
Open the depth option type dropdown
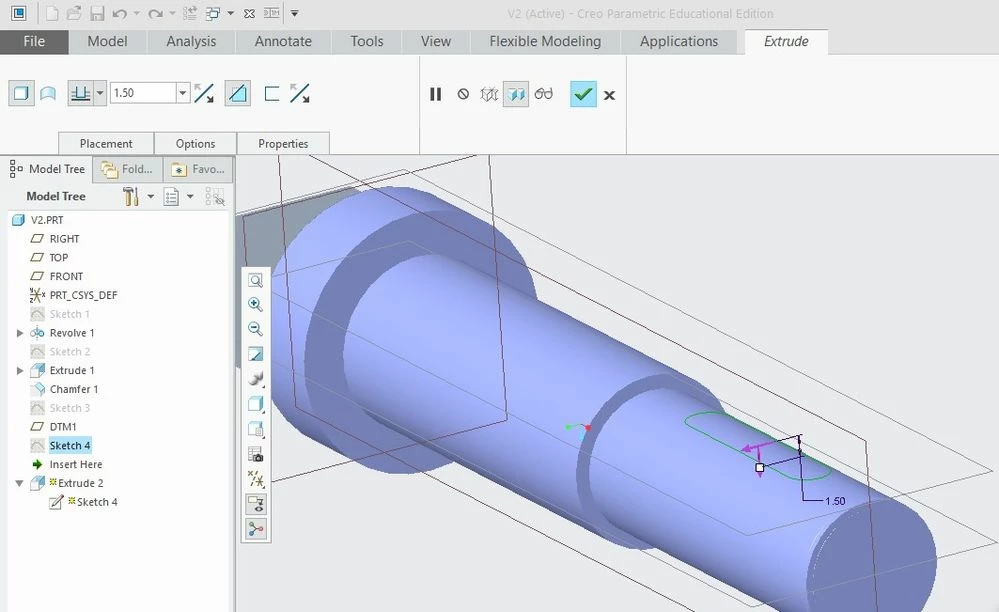(x=100, y=94)
